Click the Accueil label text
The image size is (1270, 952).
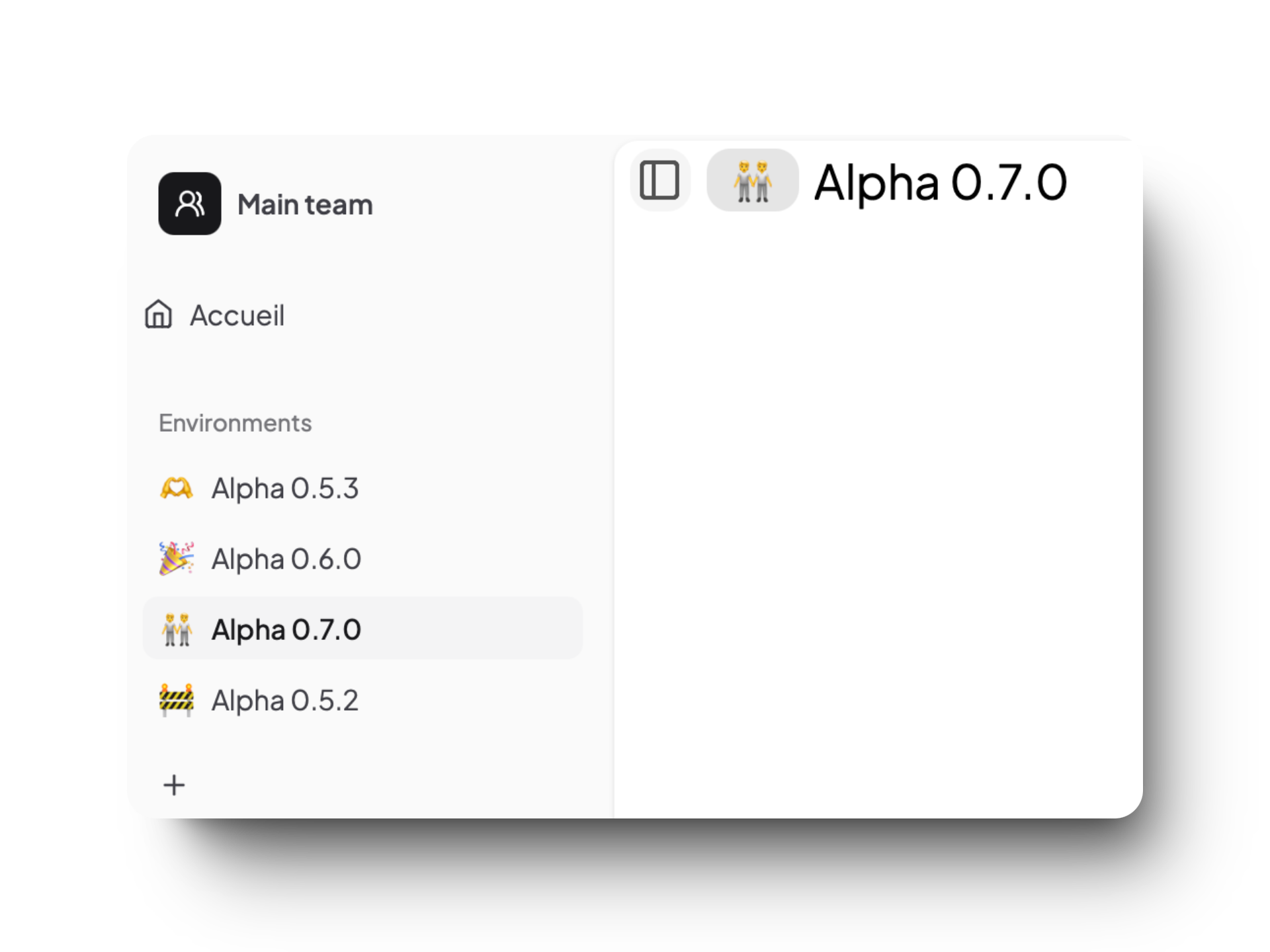pos(237,315)
